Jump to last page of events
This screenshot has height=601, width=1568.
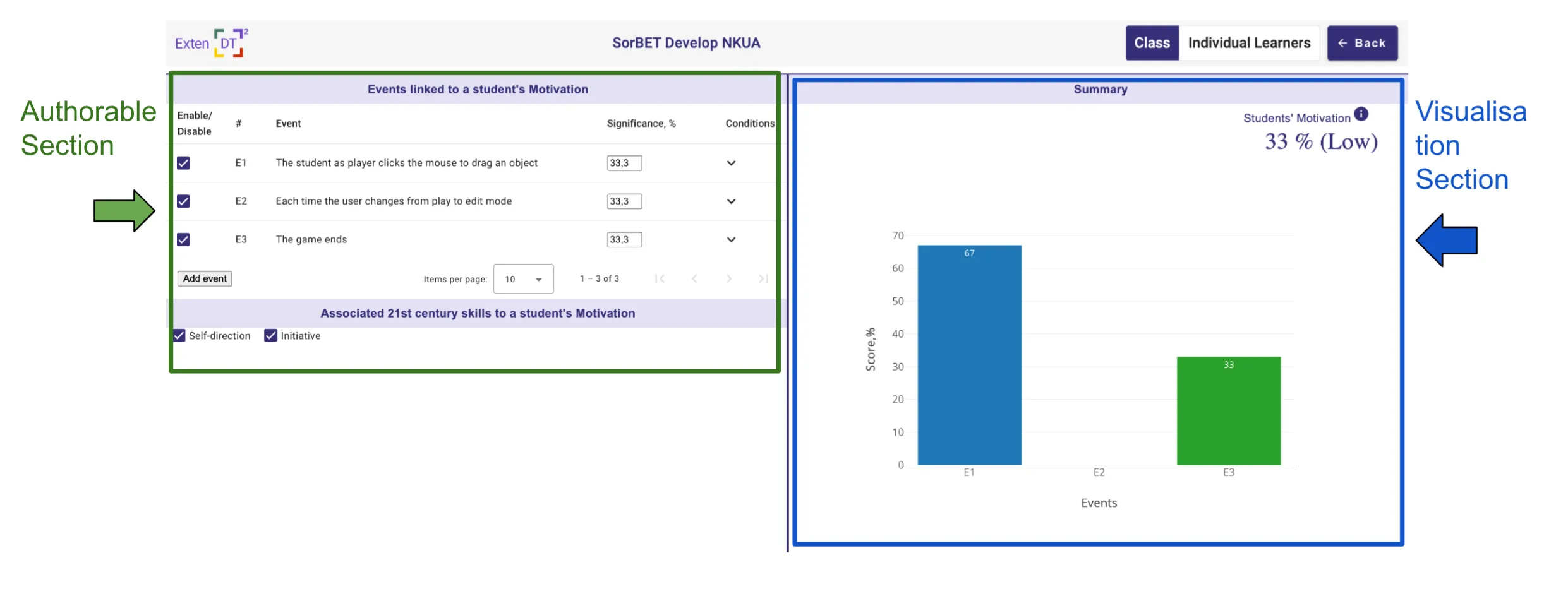coord(763,278)
